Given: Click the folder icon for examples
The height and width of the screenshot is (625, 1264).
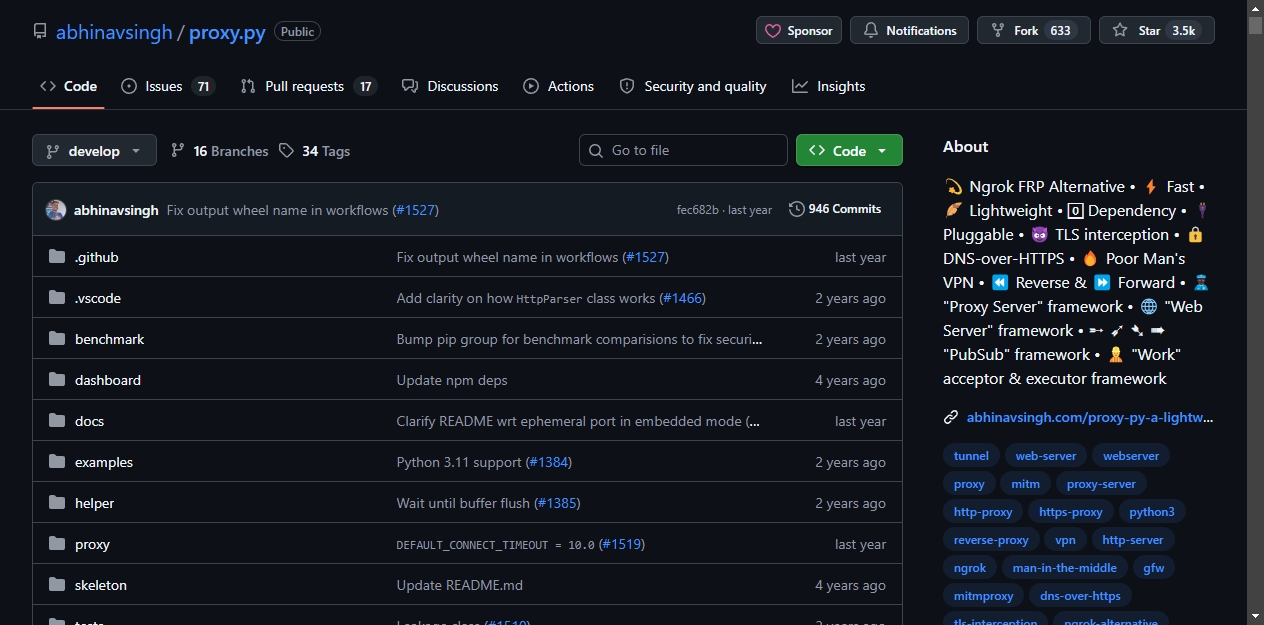Looking at the screenshot, I should point(56,462).
